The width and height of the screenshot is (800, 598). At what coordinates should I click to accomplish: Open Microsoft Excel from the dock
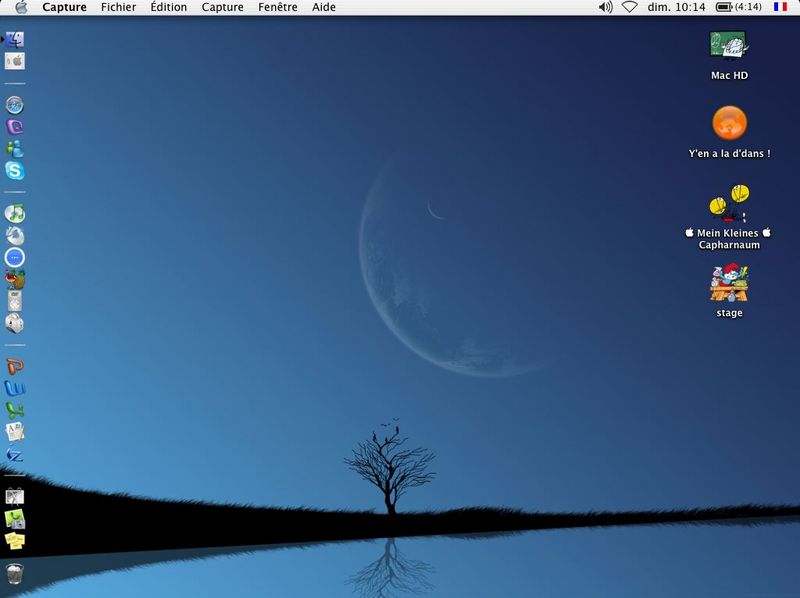[15, 410]
